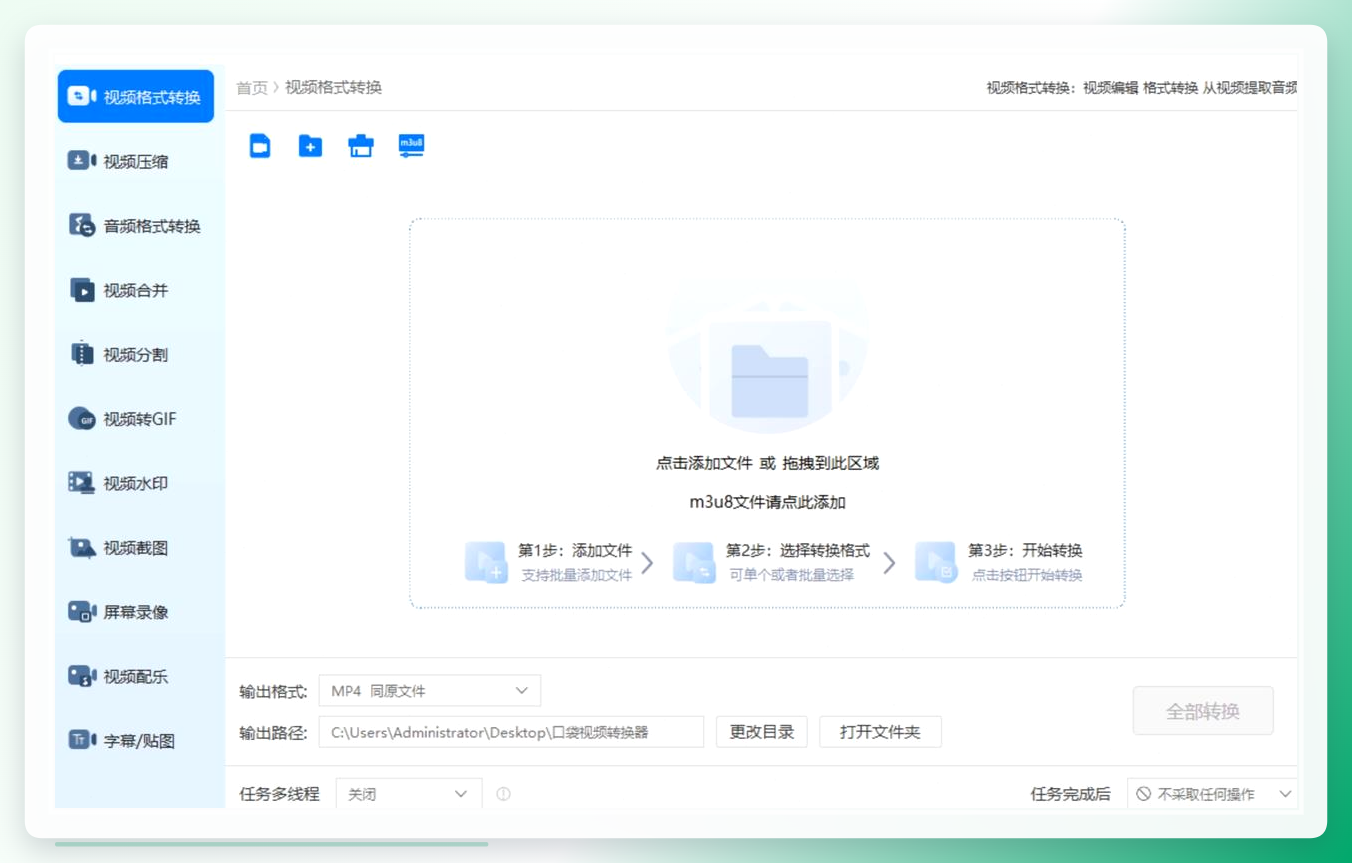
Task: Click the add folder toolbar icon
Action: click(x=310, y=146)
